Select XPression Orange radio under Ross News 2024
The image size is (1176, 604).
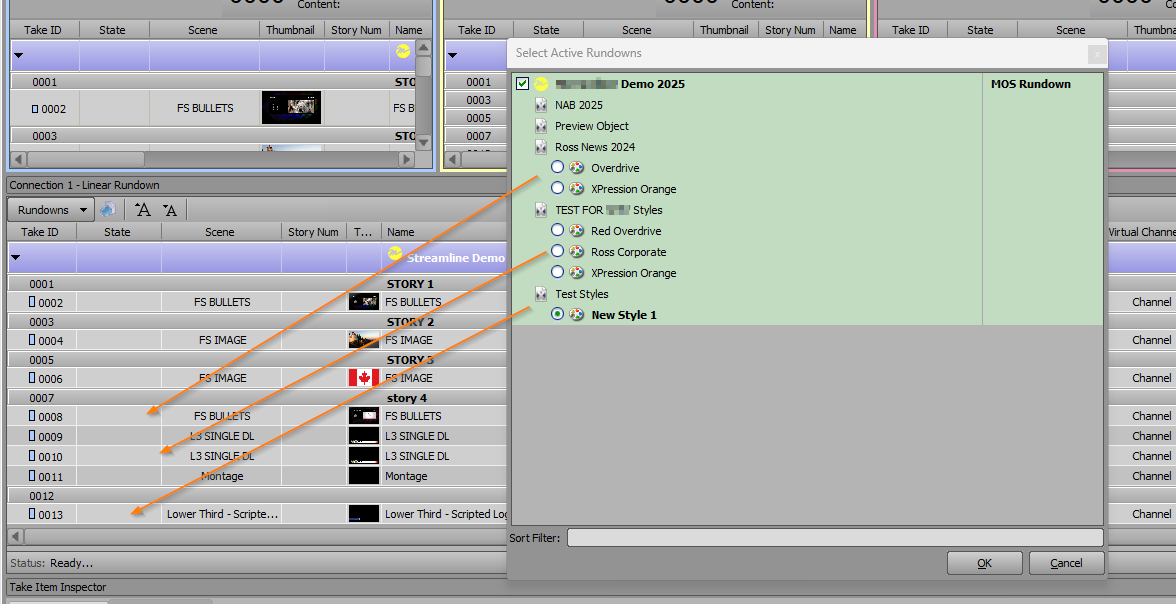(x=557, y=188)
